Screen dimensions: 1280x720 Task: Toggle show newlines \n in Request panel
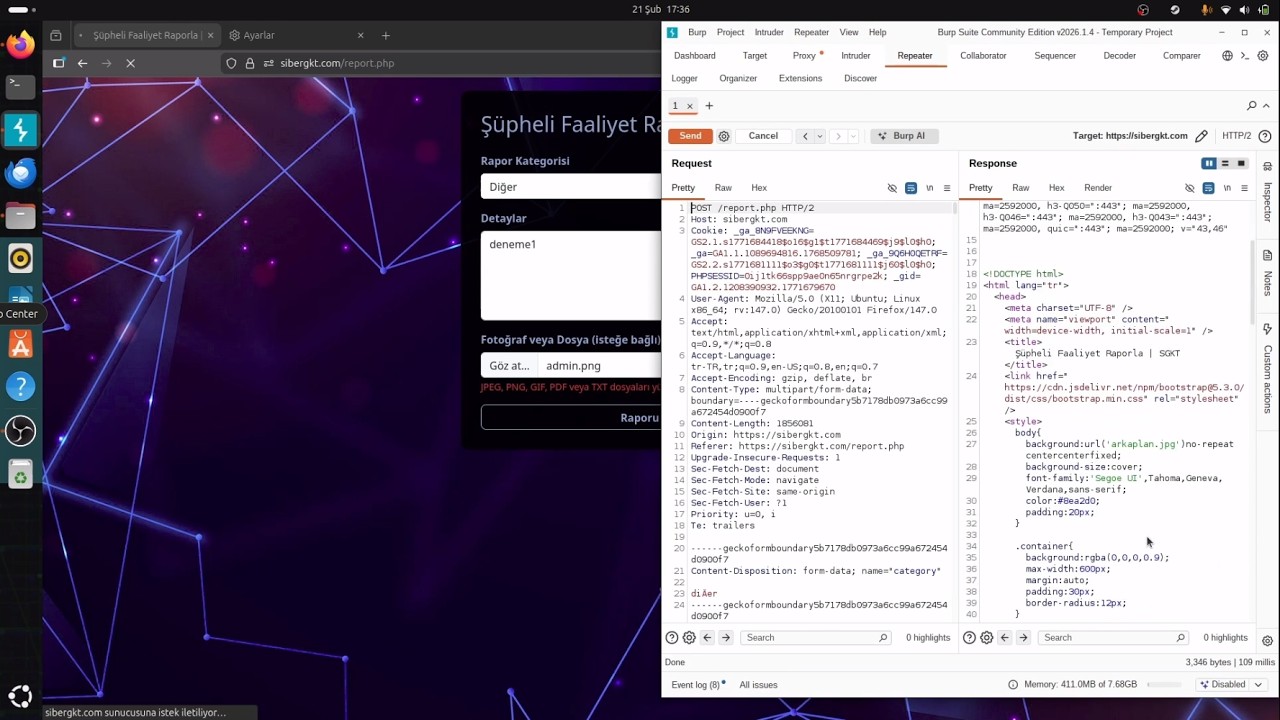pyautogui.click(x=929, y=188)
